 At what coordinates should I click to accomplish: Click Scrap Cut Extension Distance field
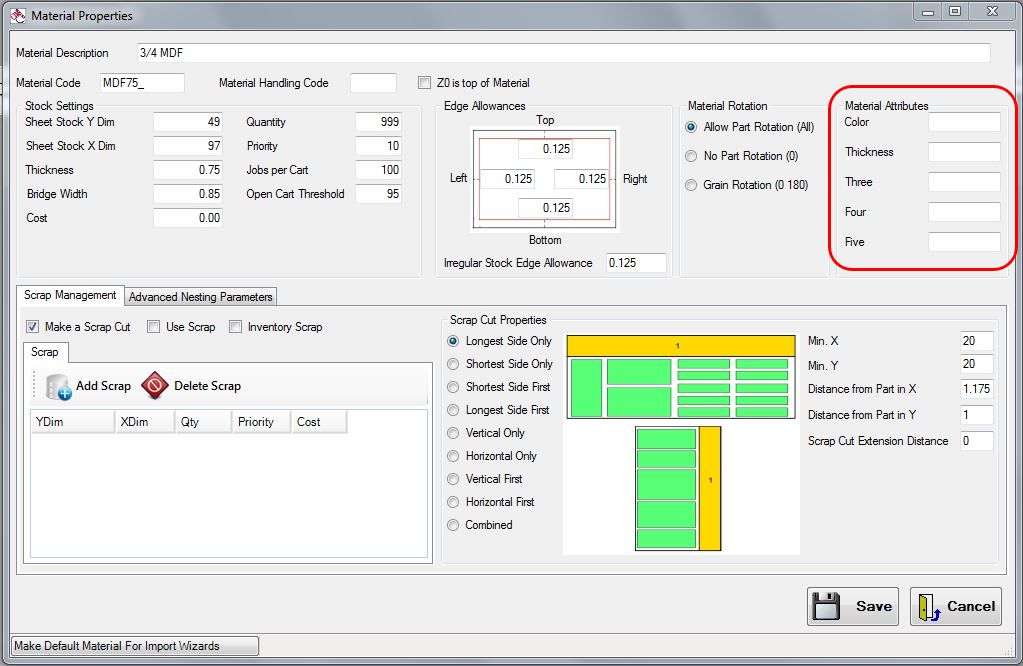click(x=977, y=441)
